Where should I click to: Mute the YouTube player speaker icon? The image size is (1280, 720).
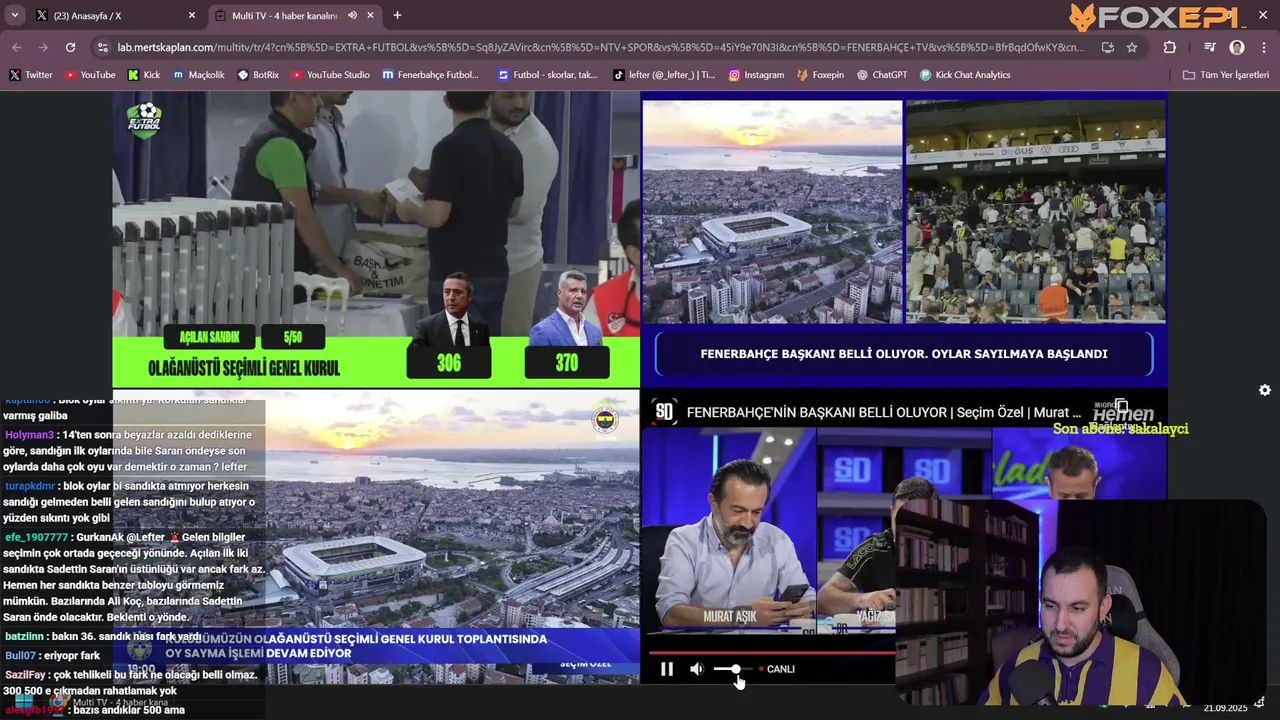point(697,669)
